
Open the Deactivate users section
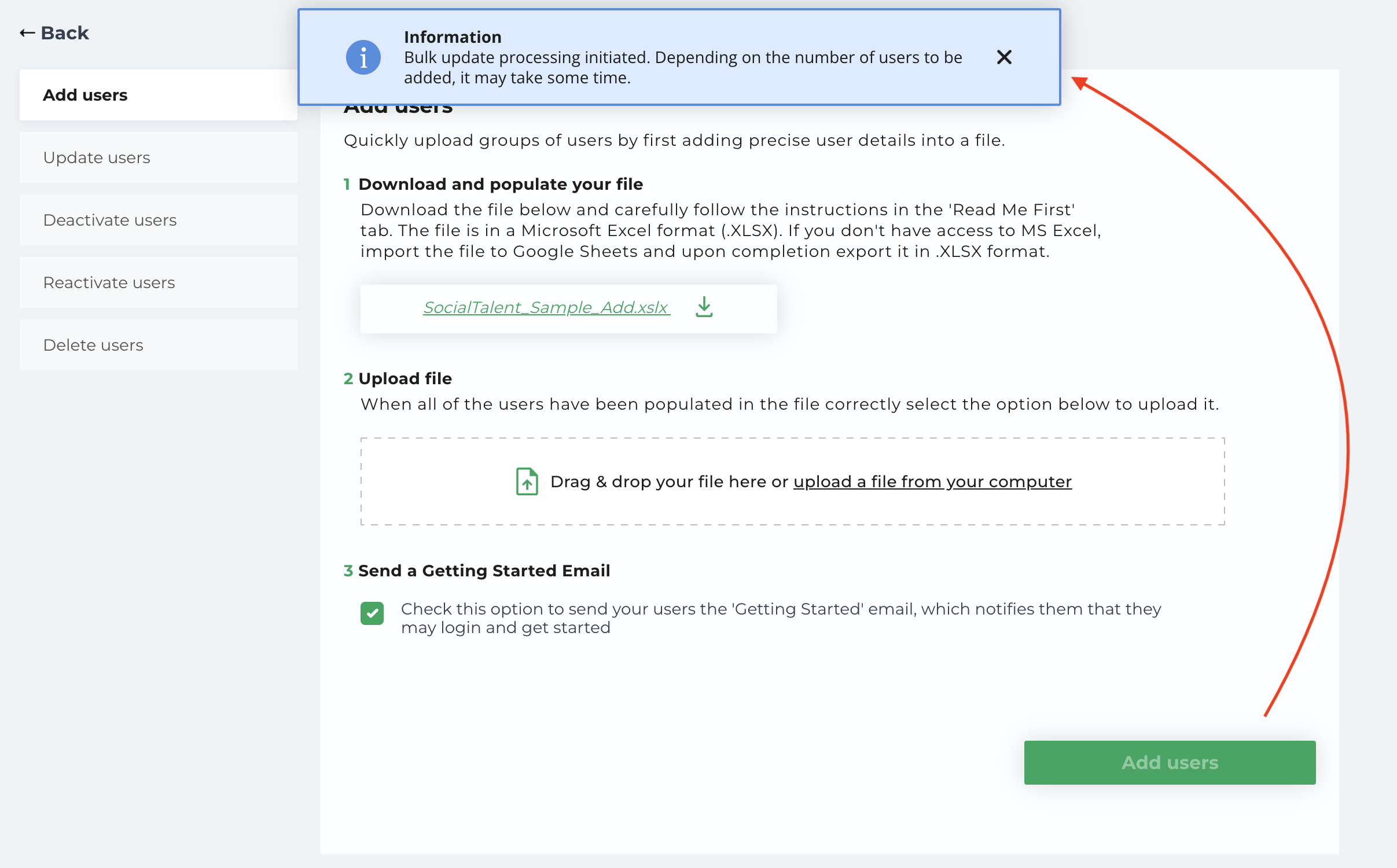tap(158, 220)
